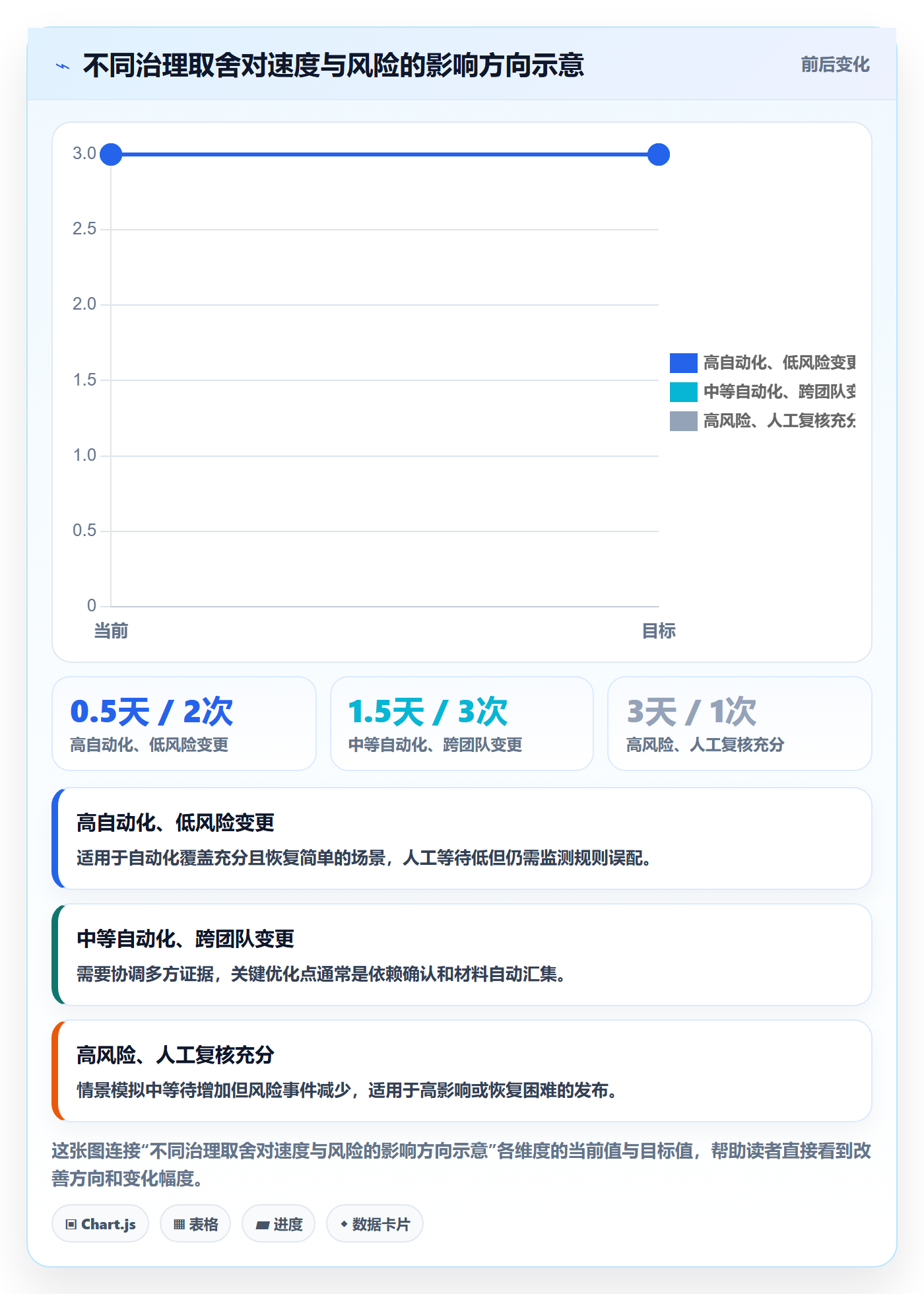Toggle the cyan 中等自动化 legend swatch
The height and width of the screenshot is (1294, 924).
683,392
